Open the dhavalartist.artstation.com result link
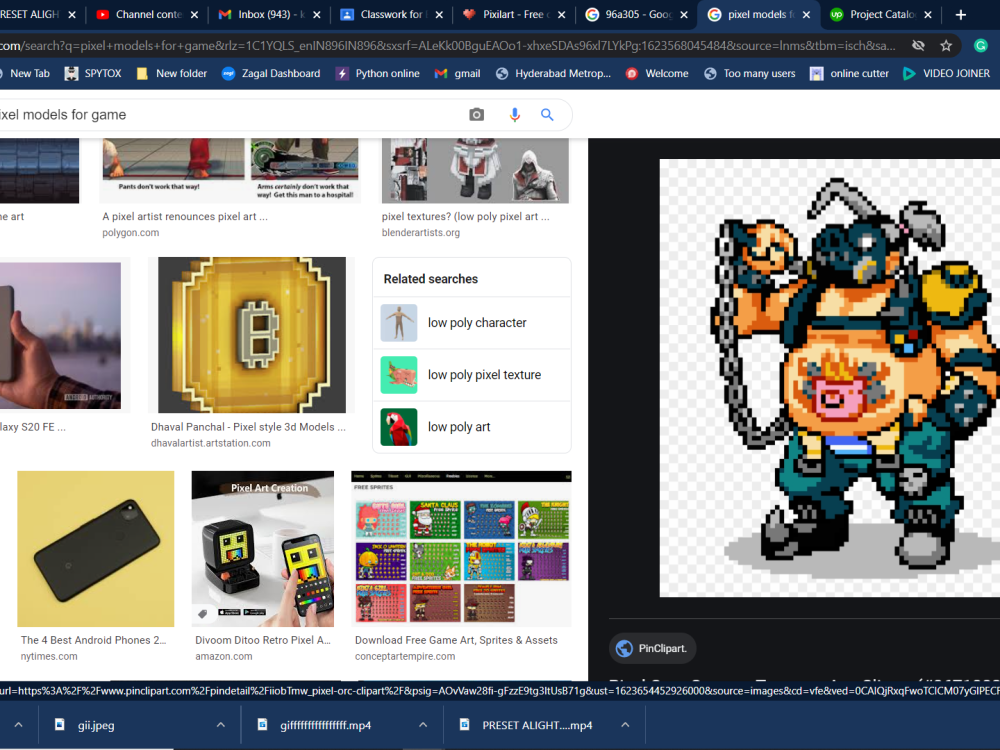1000x750 pixels. click(210, 443)
